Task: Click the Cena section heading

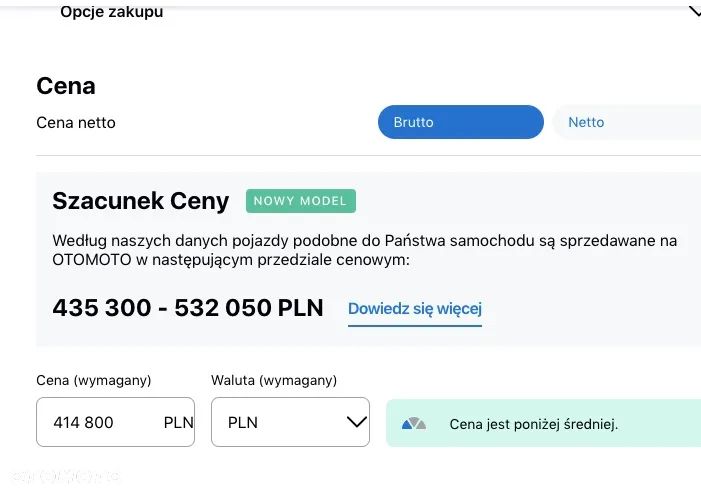Action: (x=66, y=86)
